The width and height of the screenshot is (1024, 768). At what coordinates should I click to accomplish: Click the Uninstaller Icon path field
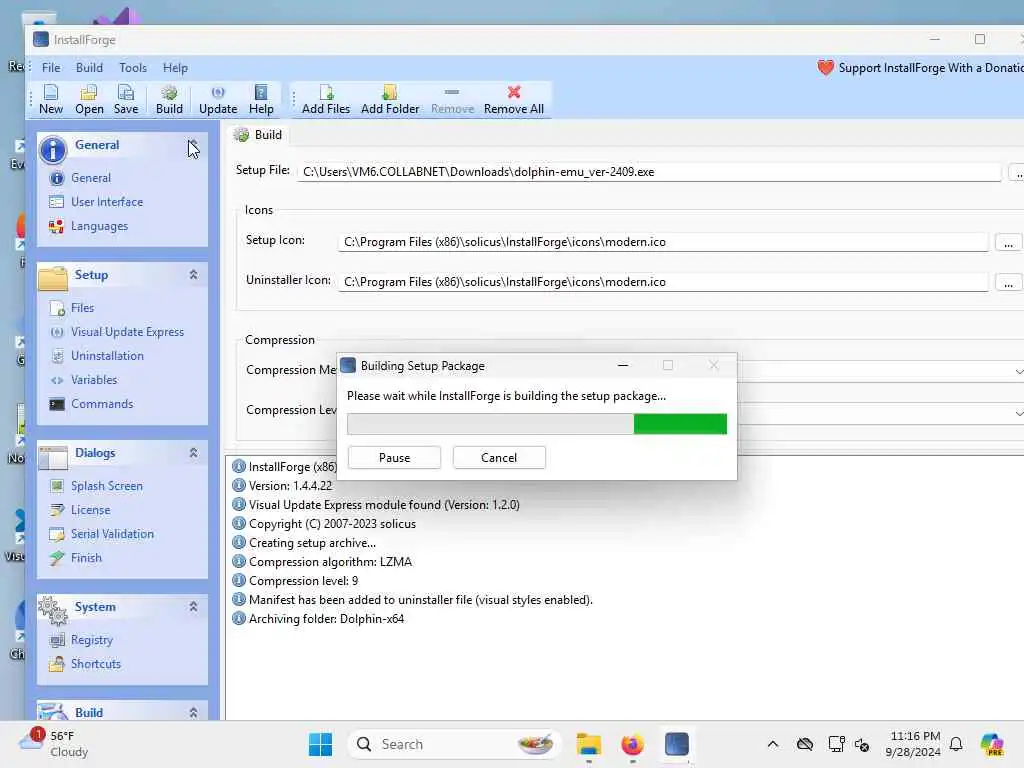[x=663, y=282]
